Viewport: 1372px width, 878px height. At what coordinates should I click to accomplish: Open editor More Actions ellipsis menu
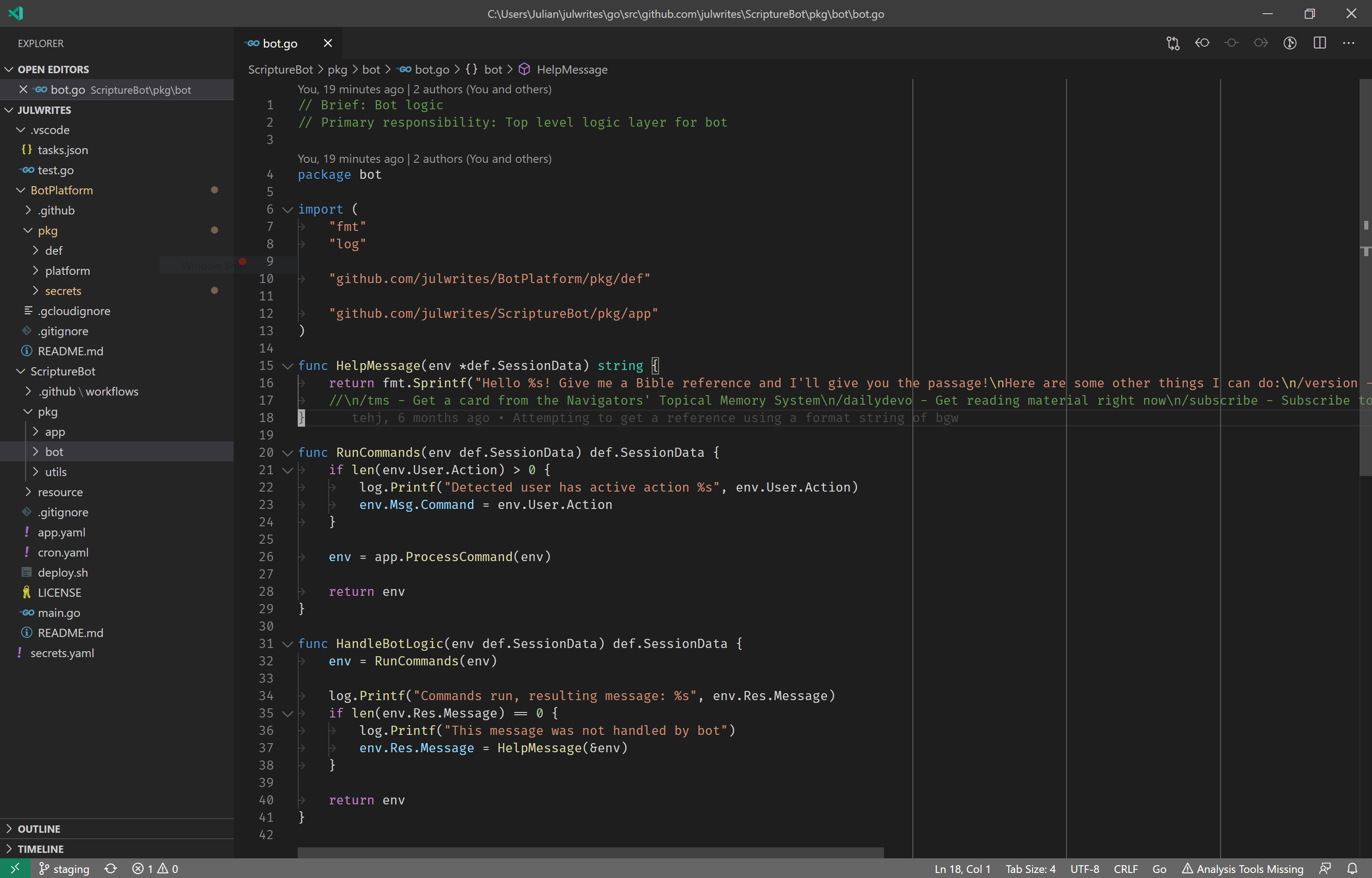click(1349, 43)
